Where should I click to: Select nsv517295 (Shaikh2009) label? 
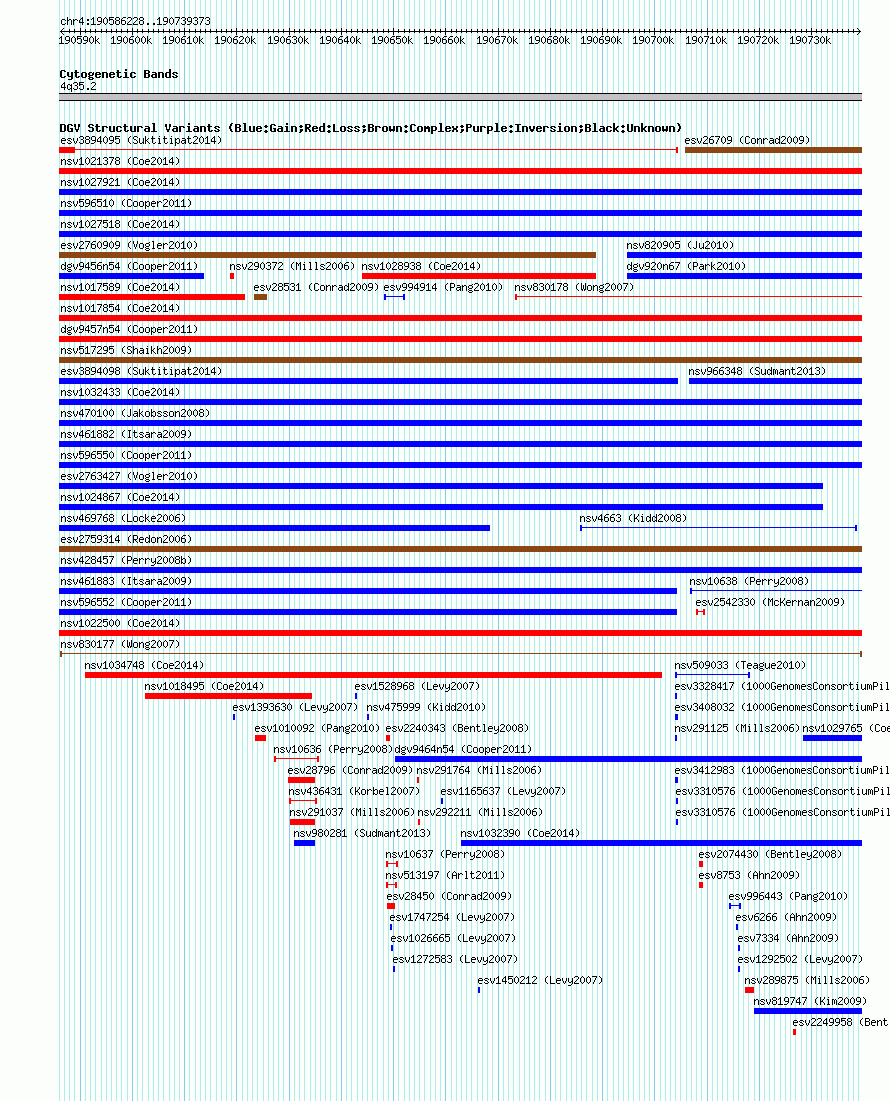(126, 351)
